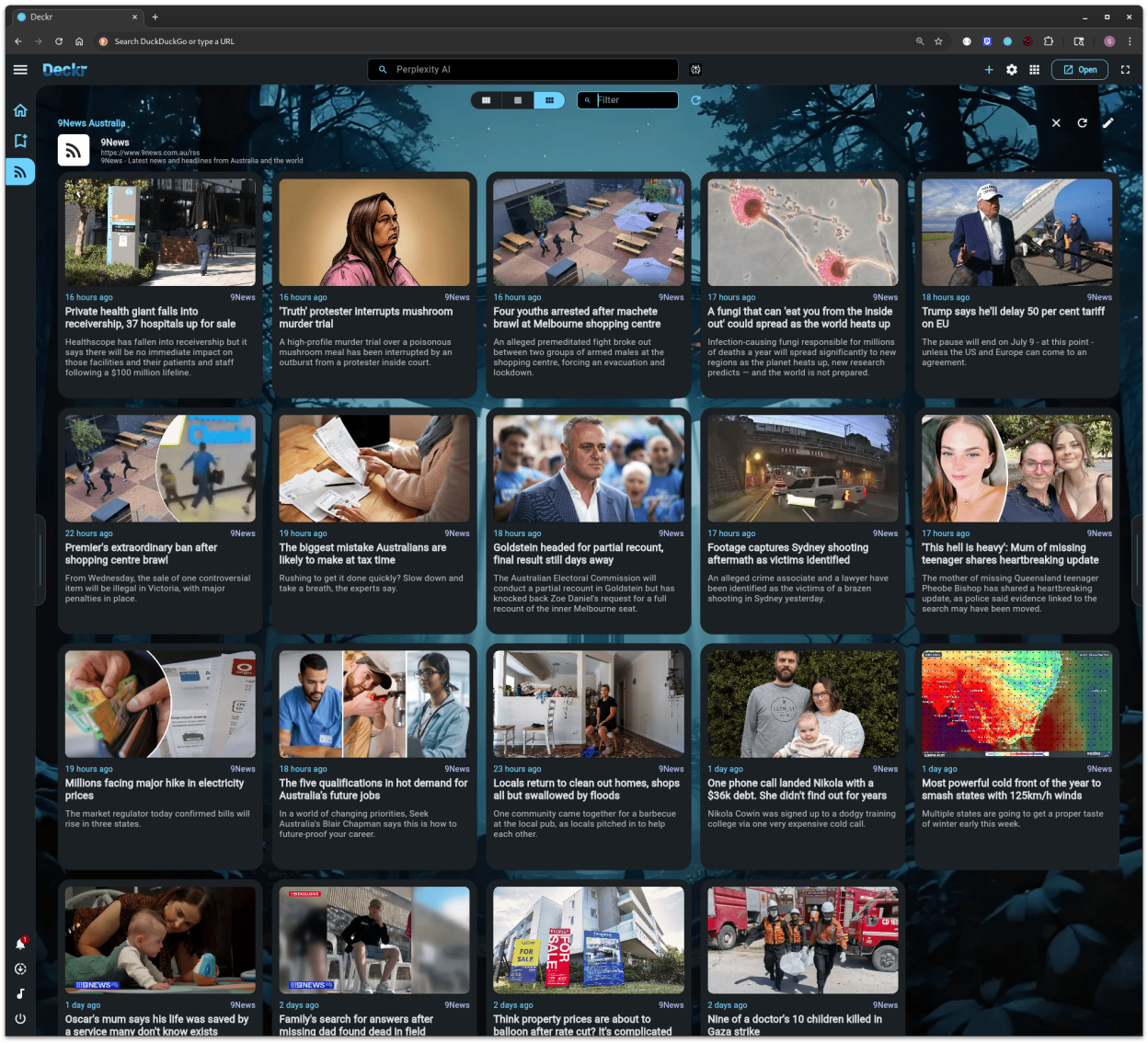Click the download icon in the sidebar
The width and height of the screenshot is (1148, 1043).
(x=20, y=968)
